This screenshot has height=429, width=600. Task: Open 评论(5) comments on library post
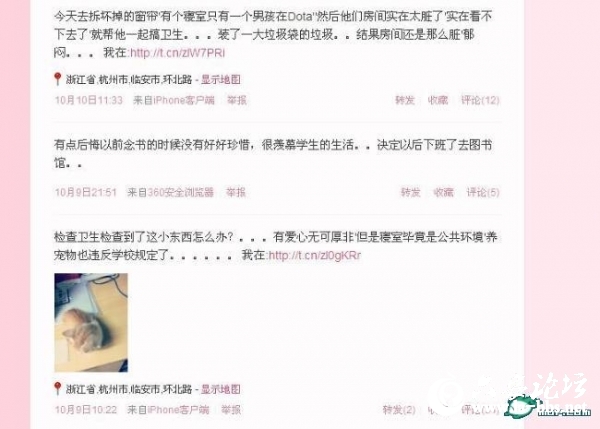pos(483,192)
